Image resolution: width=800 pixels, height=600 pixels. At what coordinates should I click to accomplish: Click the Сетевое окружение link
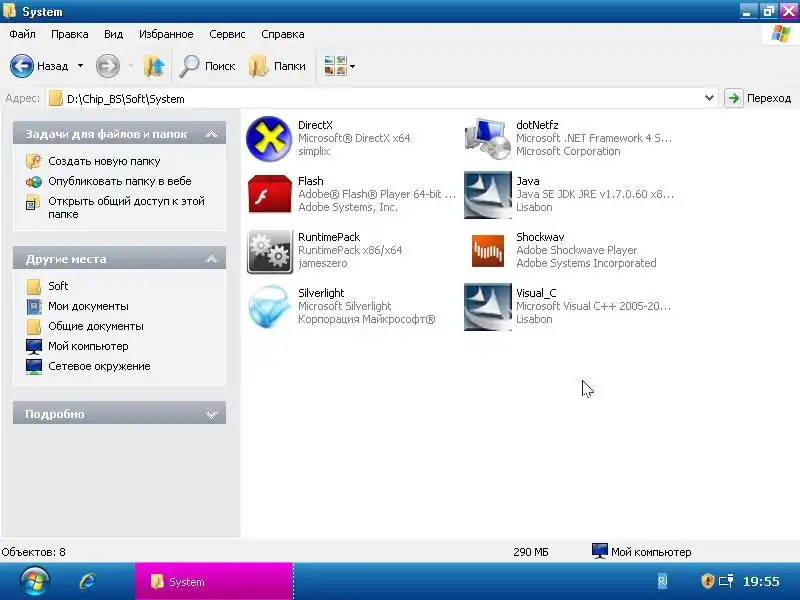[99, 366]
